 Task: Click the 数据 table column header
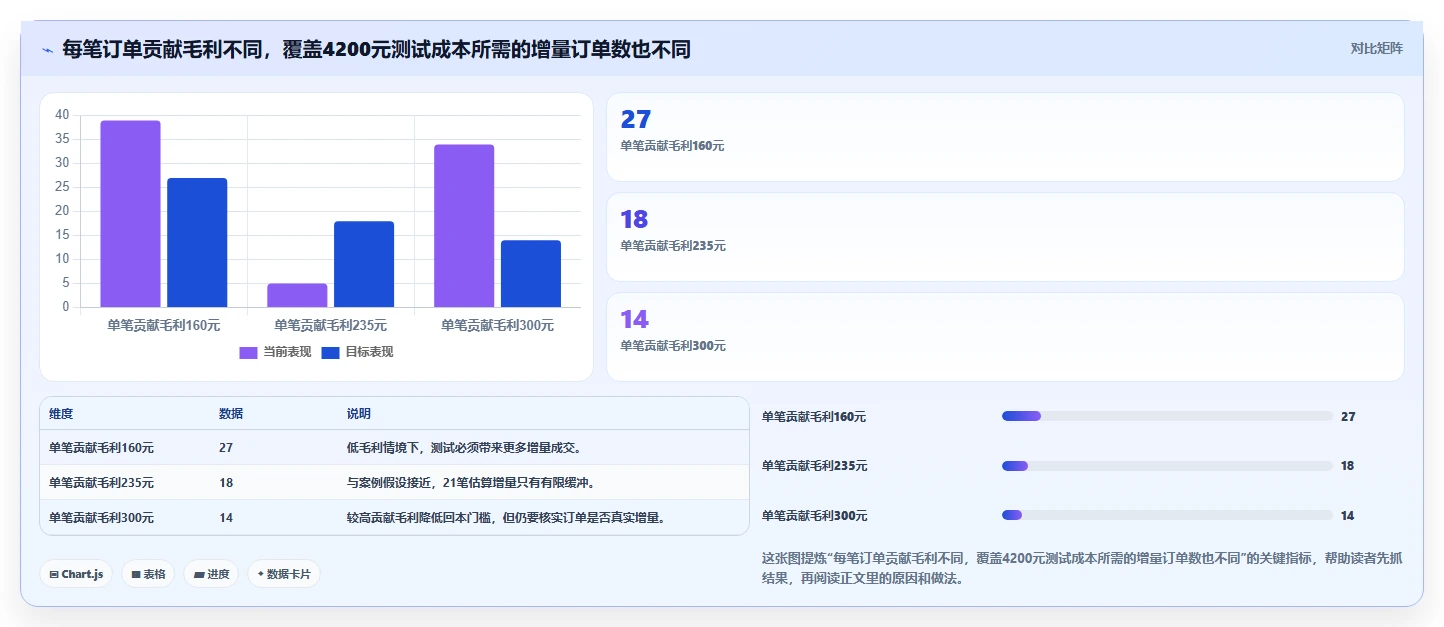point(231,414)
